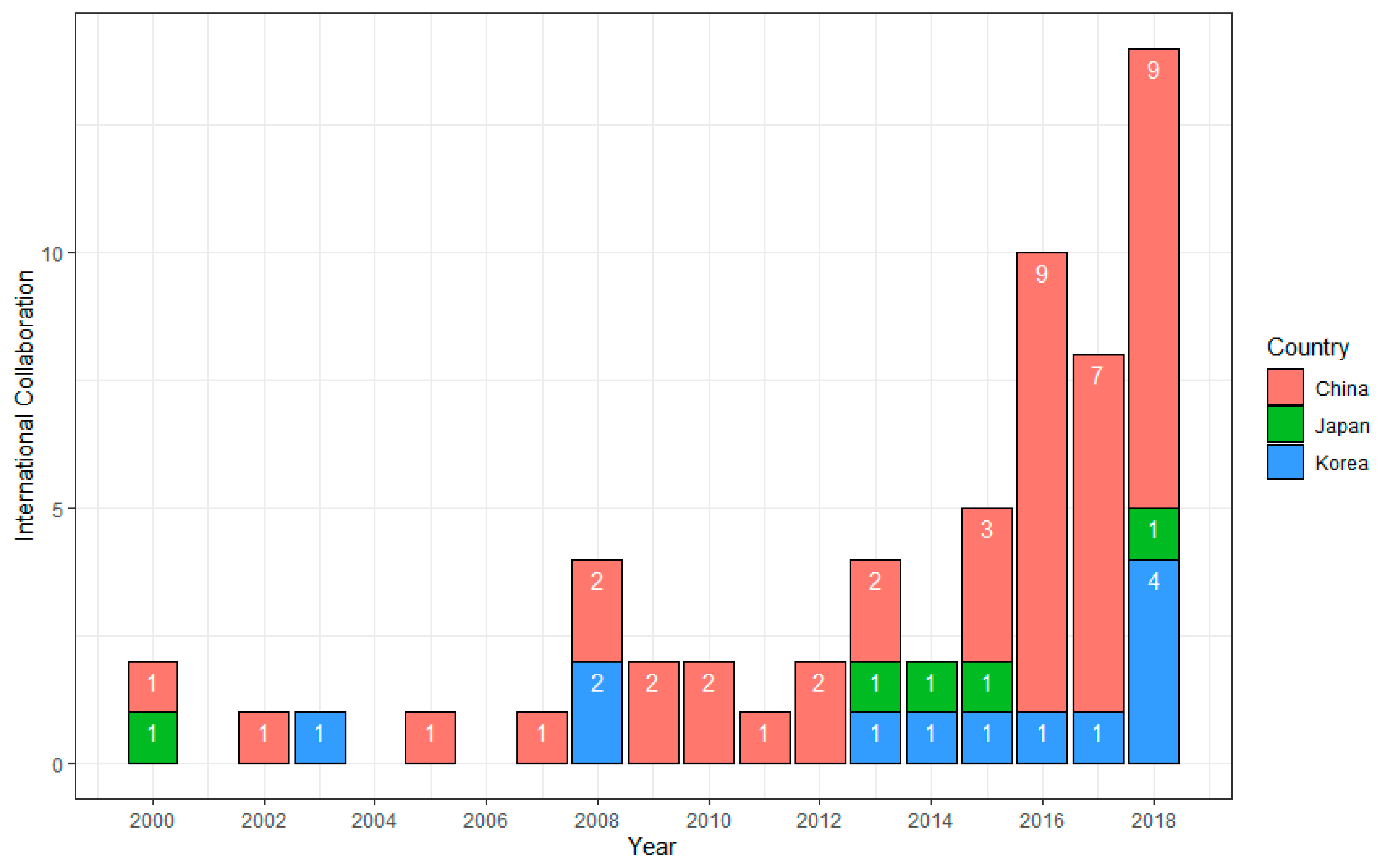Select the 2013 Korea blue bar segment
The width and height of the screenshot is (1379, 868).
pos(875,738)
